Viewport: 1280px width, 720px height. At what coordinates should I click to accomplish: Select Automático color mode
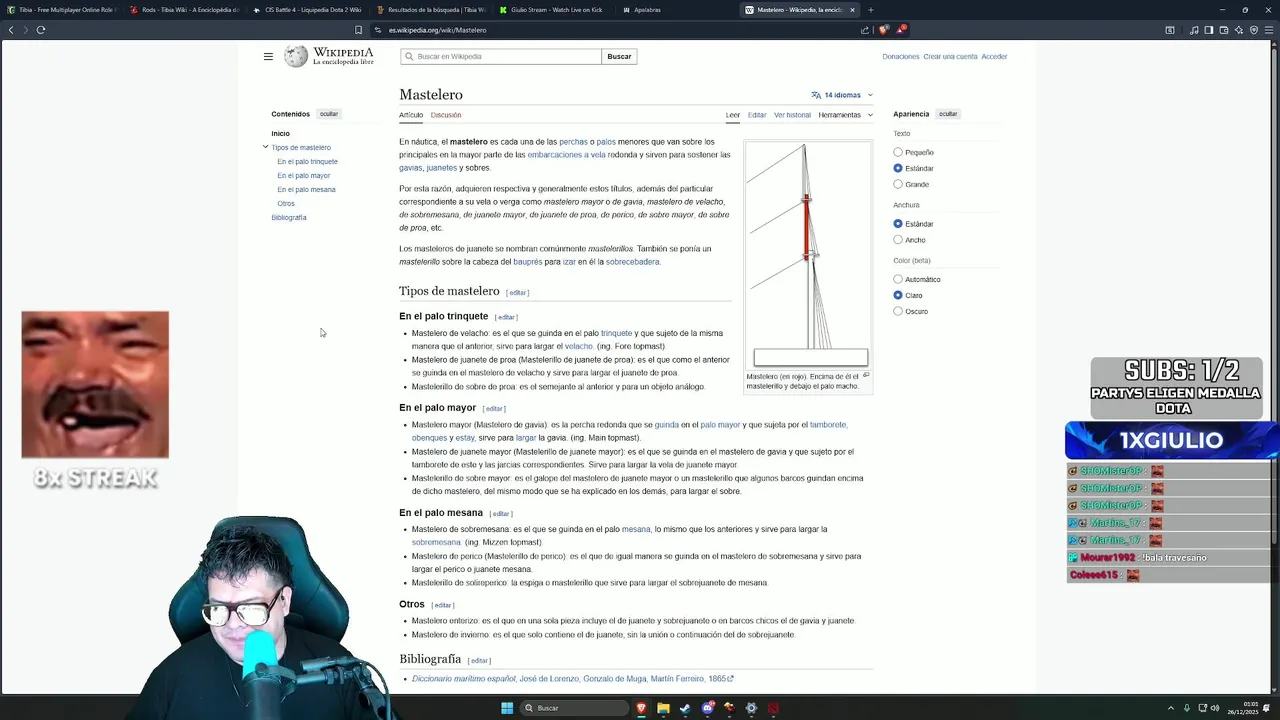(898, 279)
